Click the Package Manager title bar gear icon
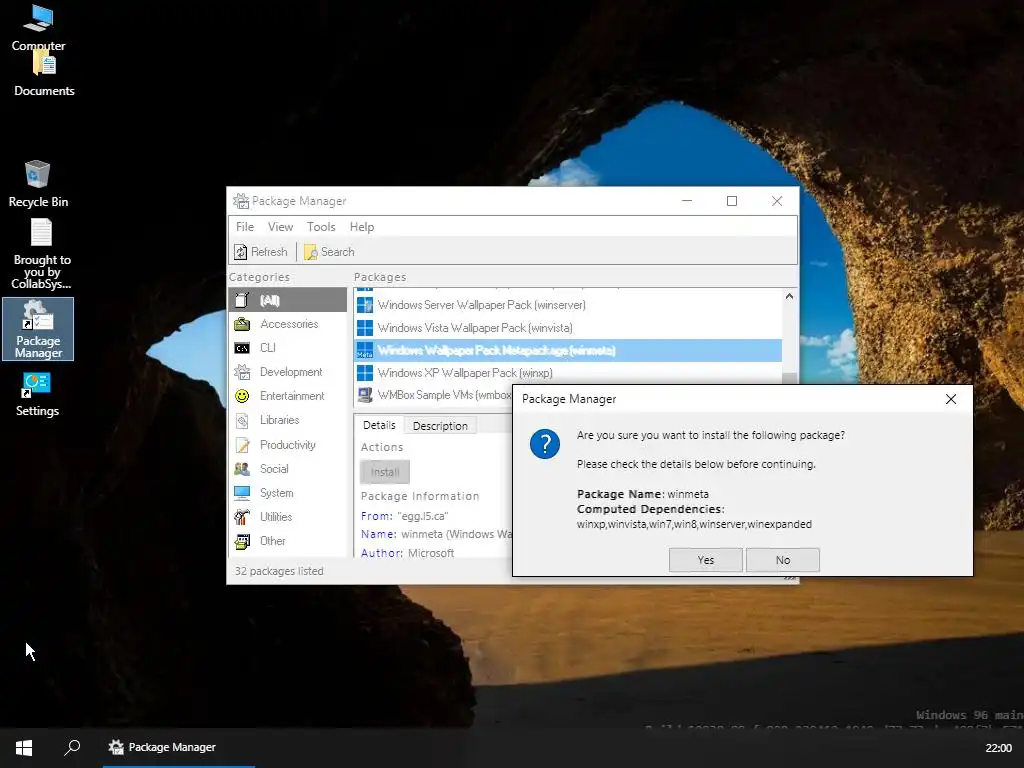 241,200
